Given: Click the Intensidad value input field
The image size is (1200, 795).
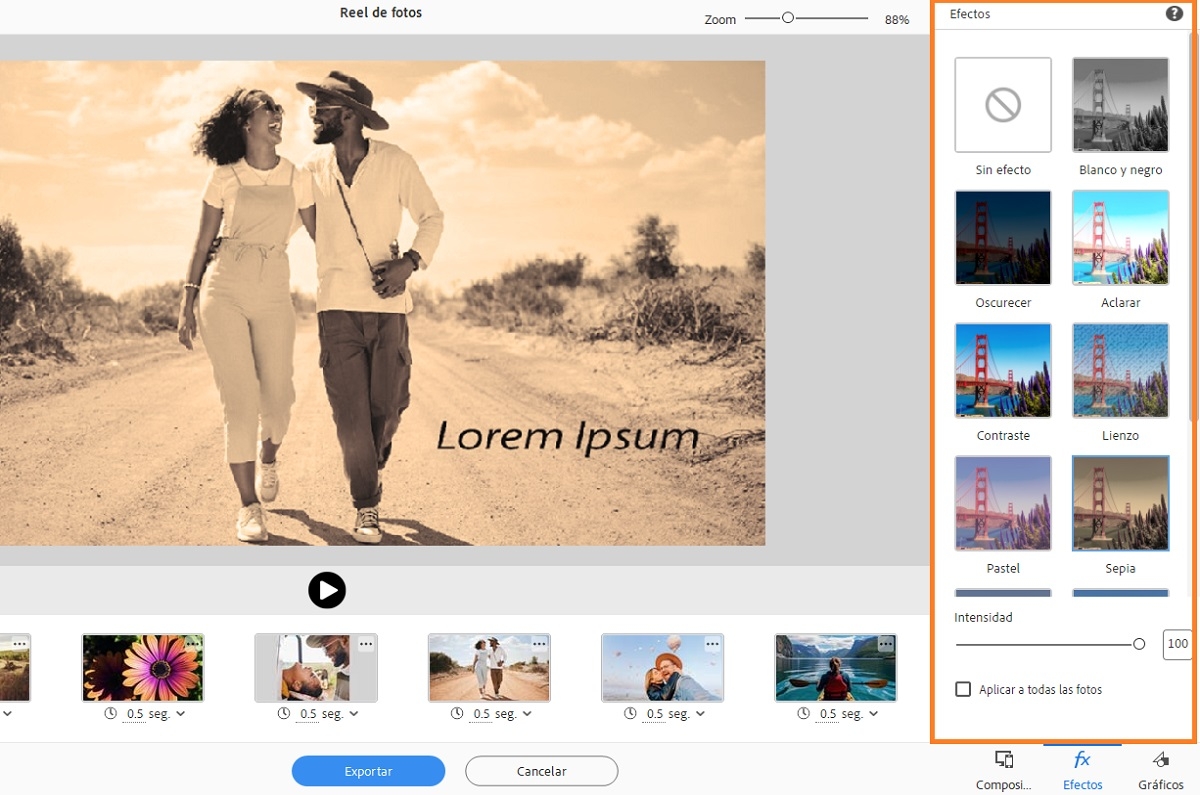Looking at the screenshot, I should click(x=1177, y=644).
